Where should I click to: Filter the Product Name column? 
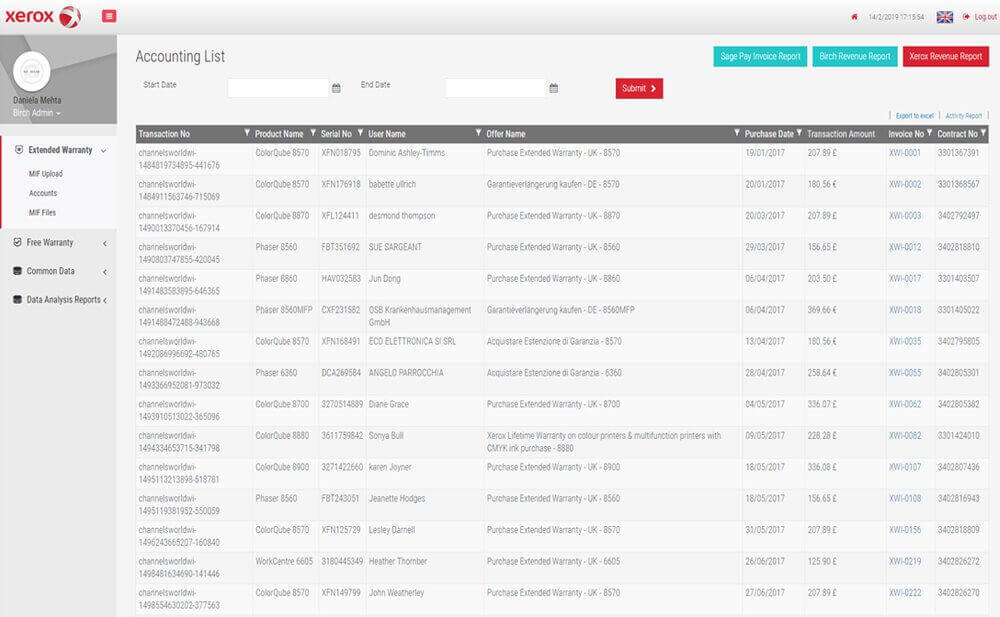[312, 133]
